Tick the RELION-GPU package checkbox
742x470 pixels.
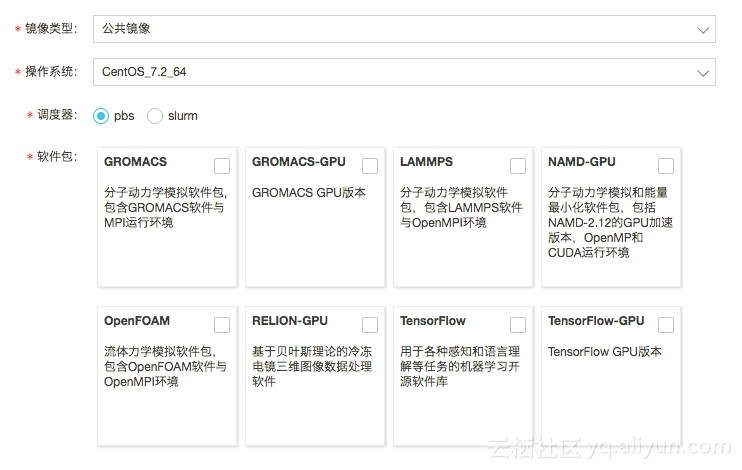click(370, 325)
